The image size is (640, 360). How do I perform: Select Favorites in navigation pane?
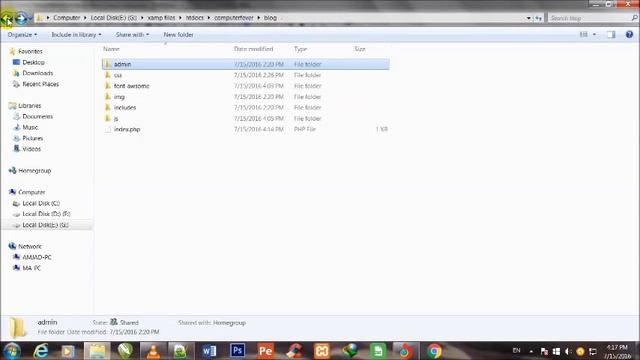[26, 51]
